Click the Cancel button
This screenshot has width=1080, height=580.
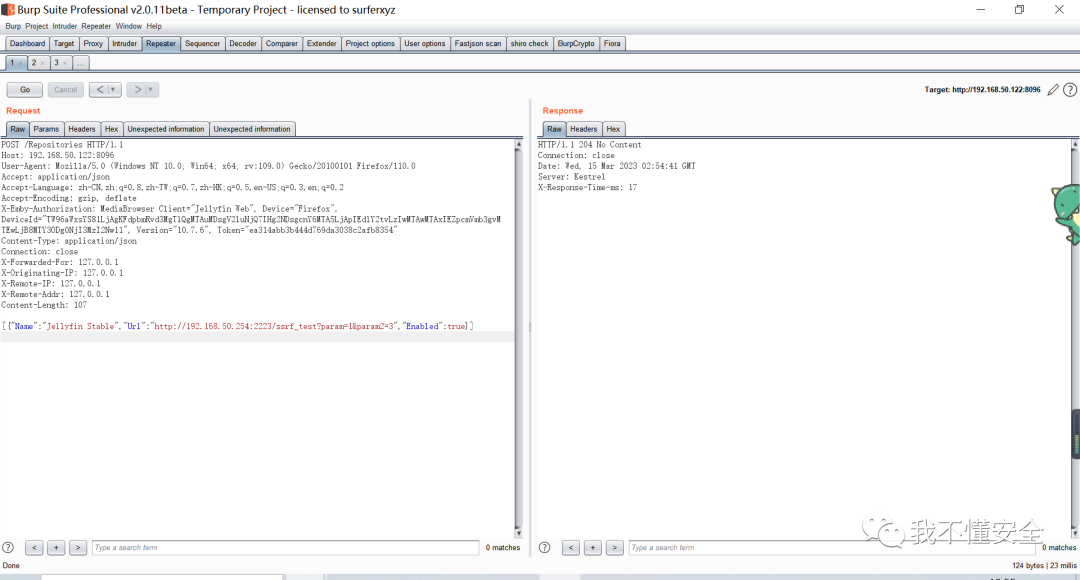point(65,90)
